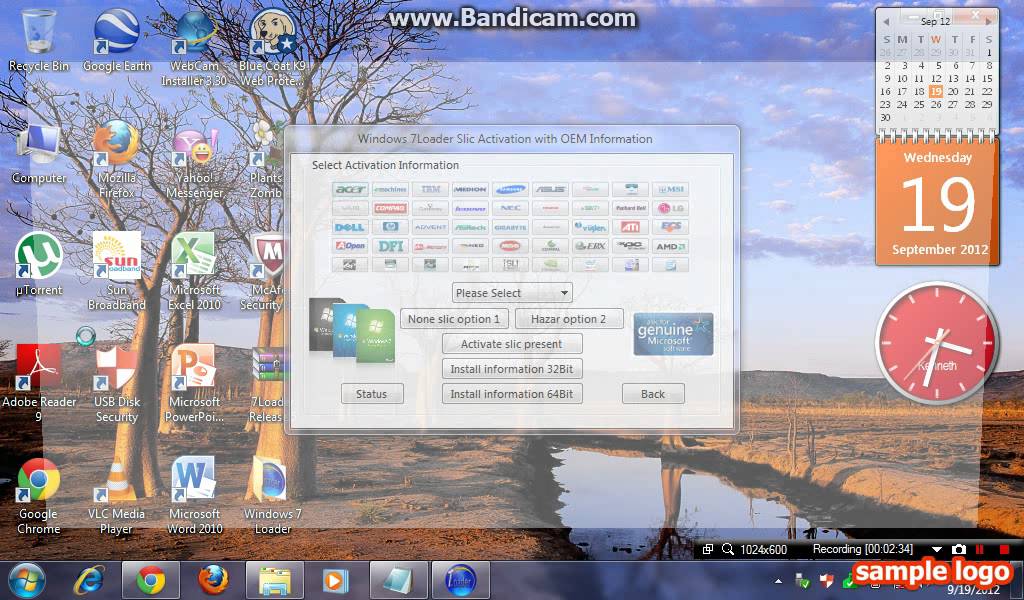Pick the ASRock OEM logo
This screenshot has height=600, width=1024.
470,227
